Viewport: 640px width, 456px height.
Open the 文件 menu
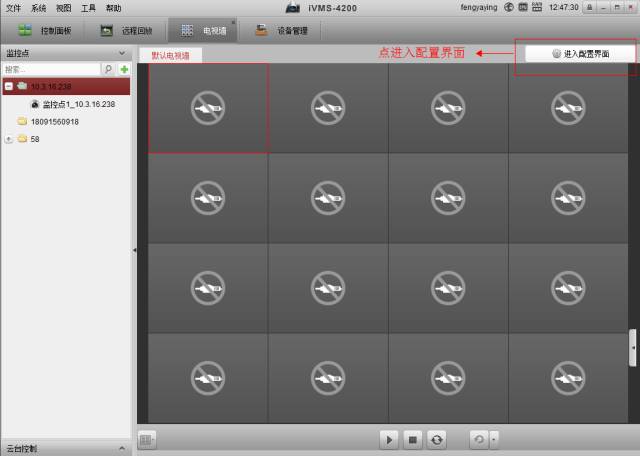tap(13, 8)
